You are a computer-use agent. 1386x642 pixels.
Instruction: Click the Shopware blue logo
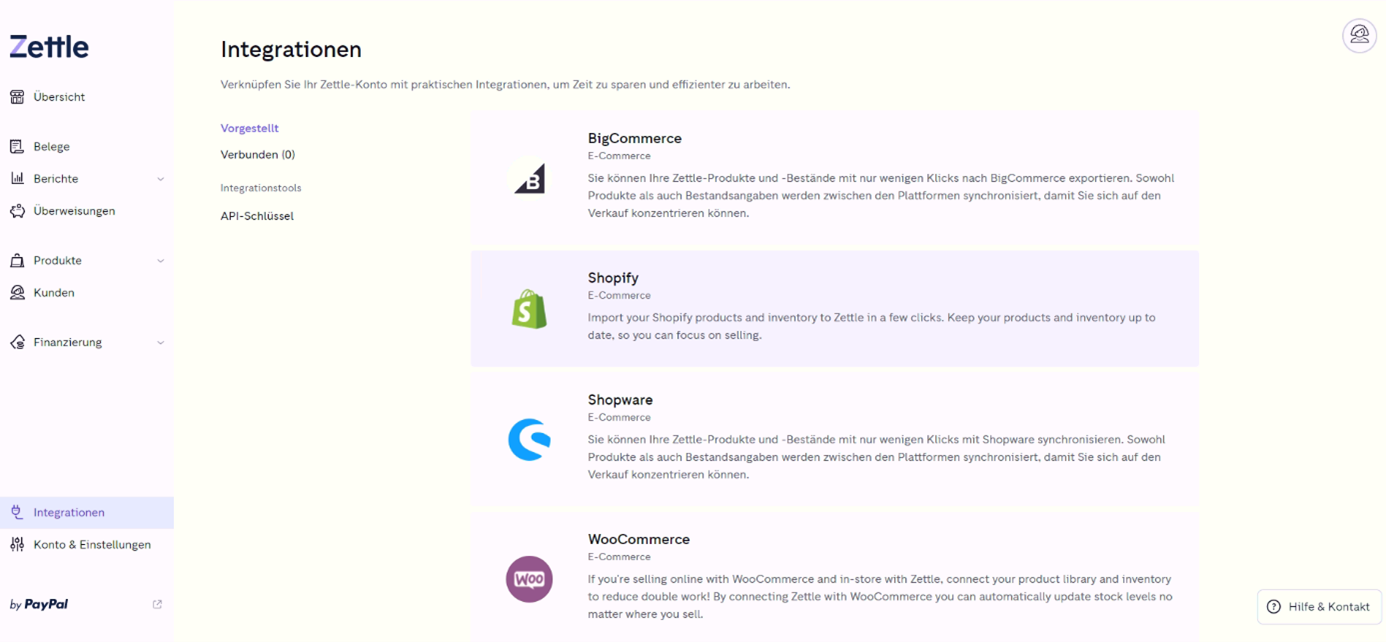529,439
